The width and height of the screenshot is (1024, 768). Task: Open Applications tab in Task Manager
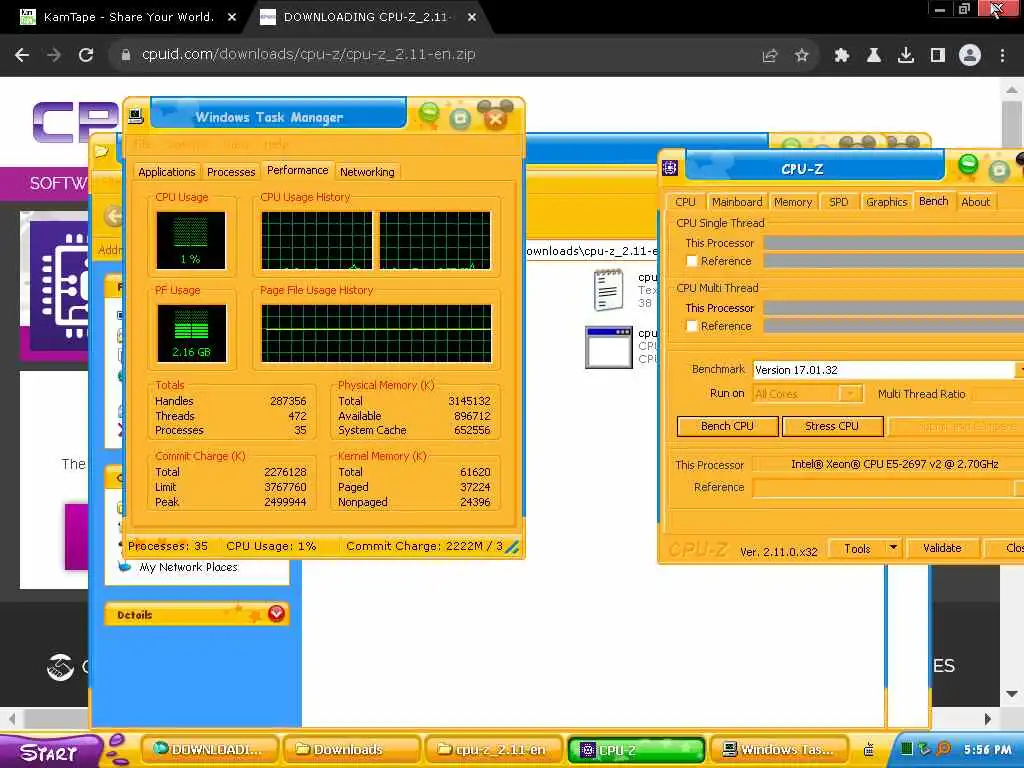167,172
